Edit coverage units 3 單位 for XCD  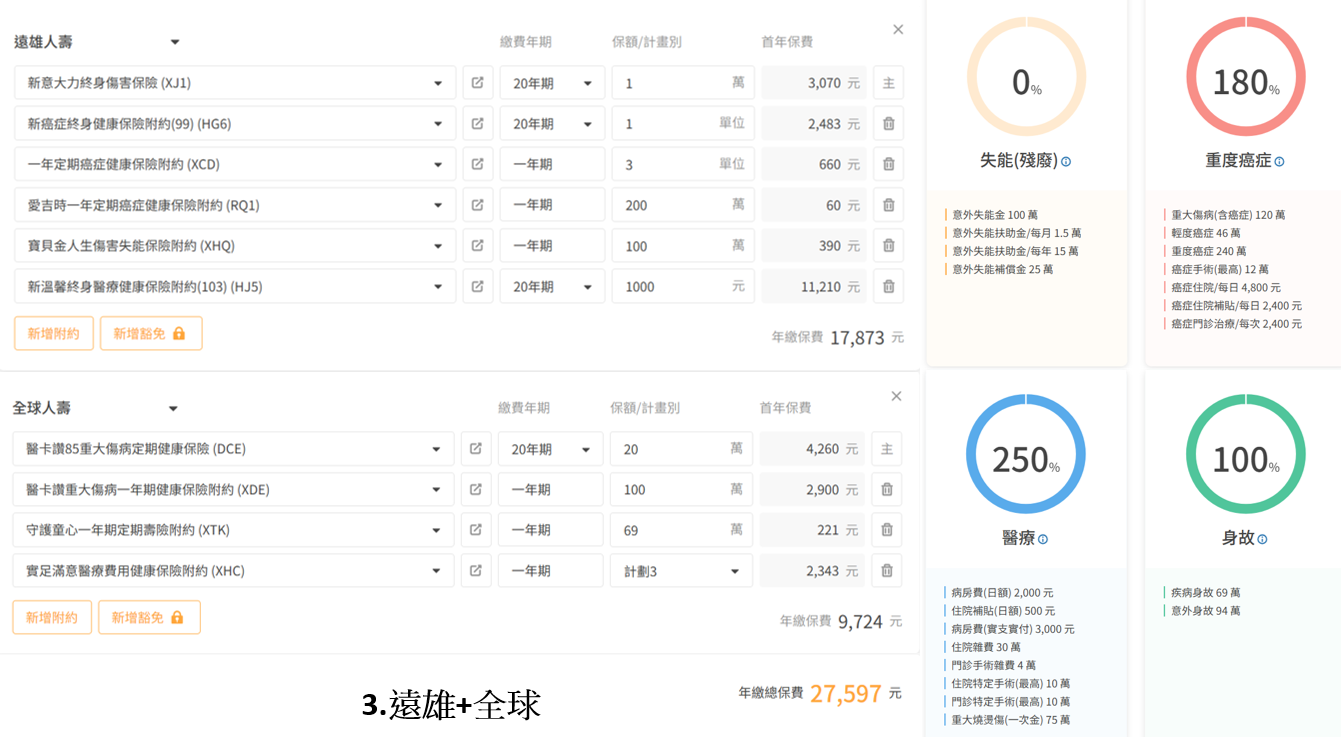[683, 164]
